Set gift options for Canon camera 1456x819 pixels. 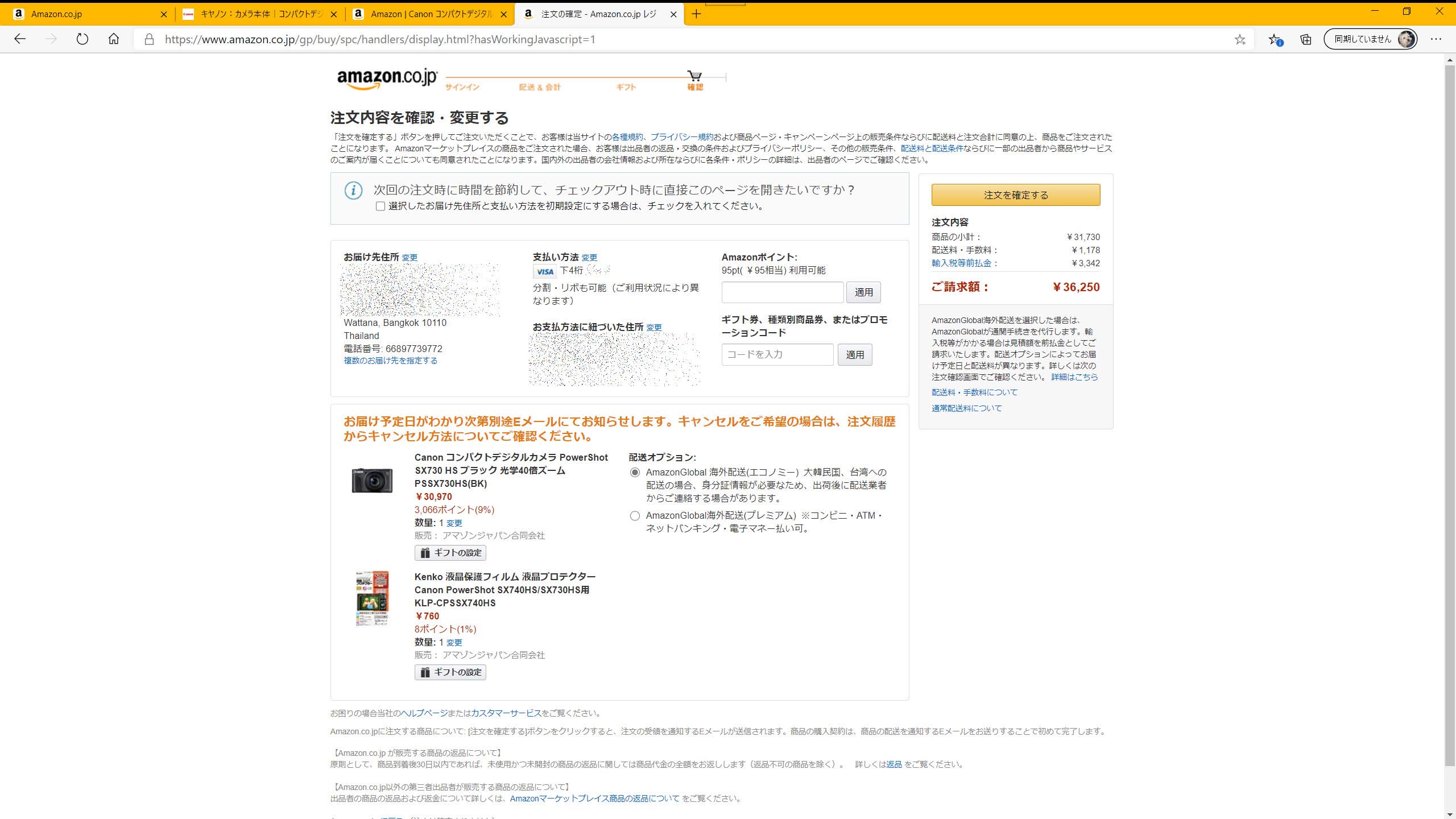tap(450, 553)
